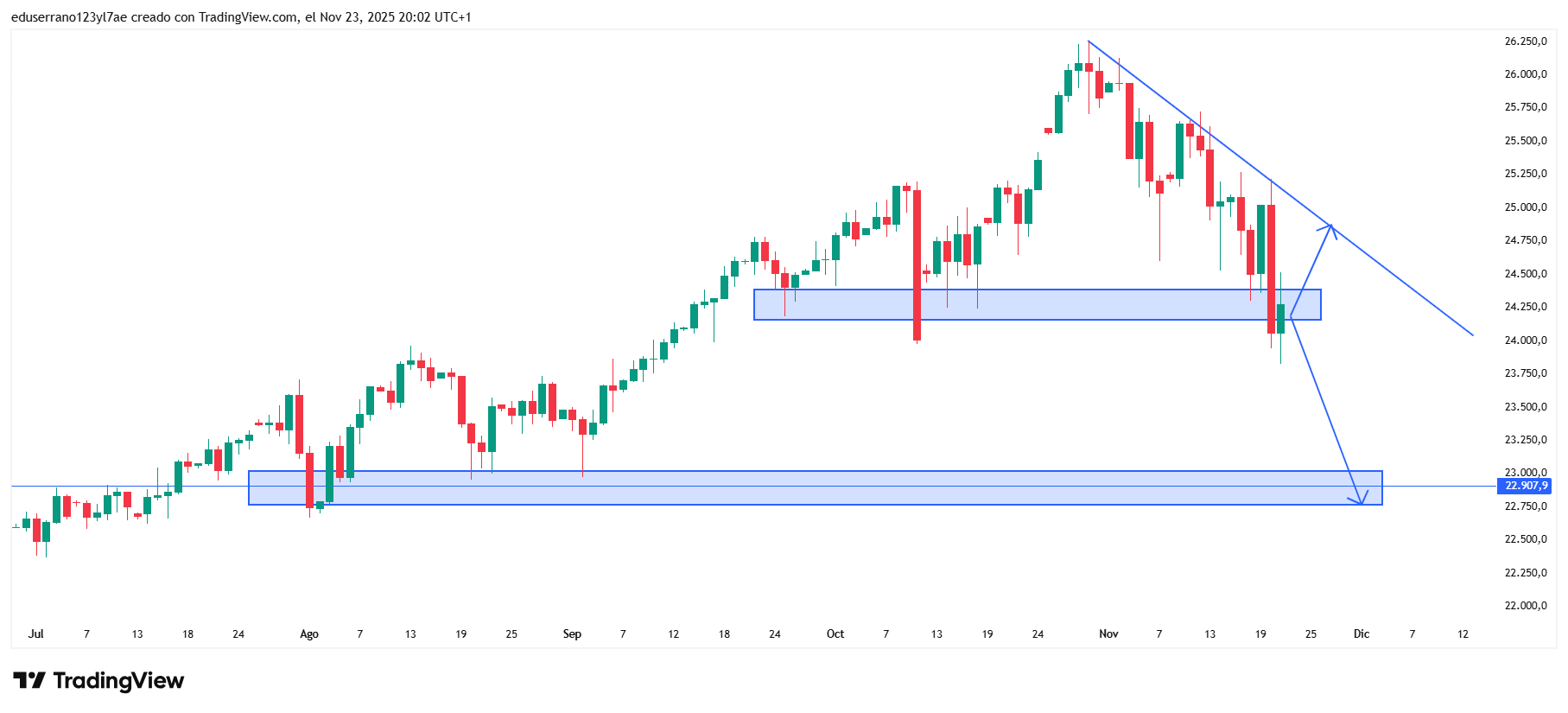Click the downward arrow head near 22.750
Image resolution: width=1568 pixels, height=713 pixels.
(1360, 501)
